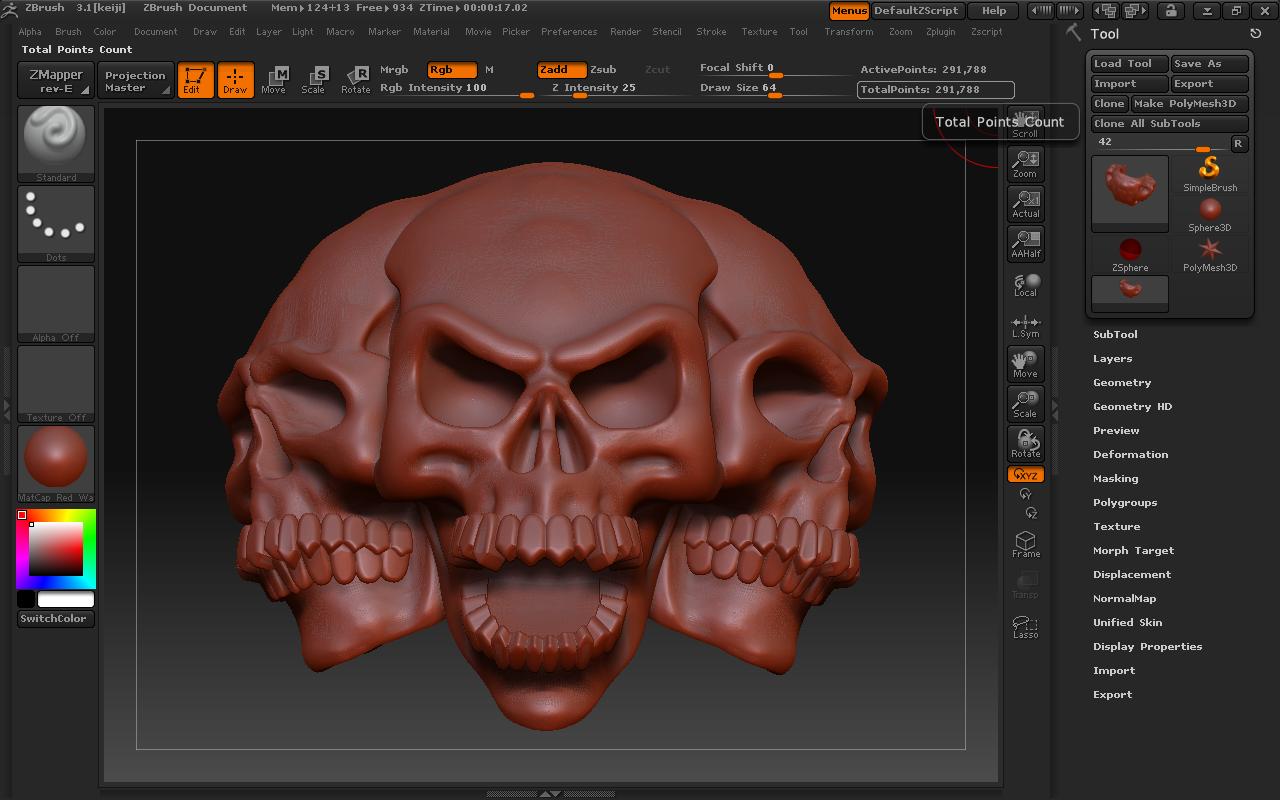1280x800 pixels.
Task: Select the Edit mode icon
Action: coord(195,80)
